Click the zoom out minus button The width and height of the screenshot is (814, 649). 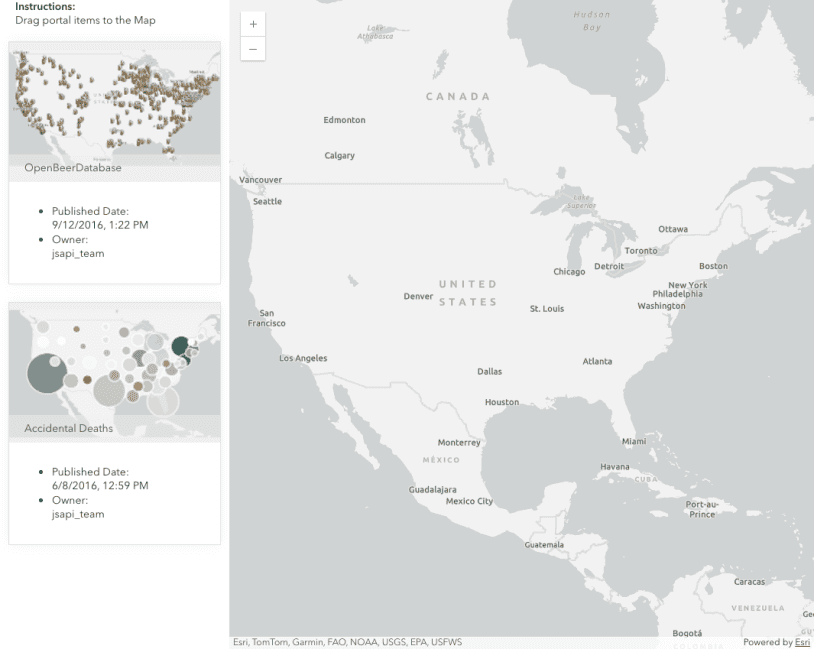(x=253, y=48)
